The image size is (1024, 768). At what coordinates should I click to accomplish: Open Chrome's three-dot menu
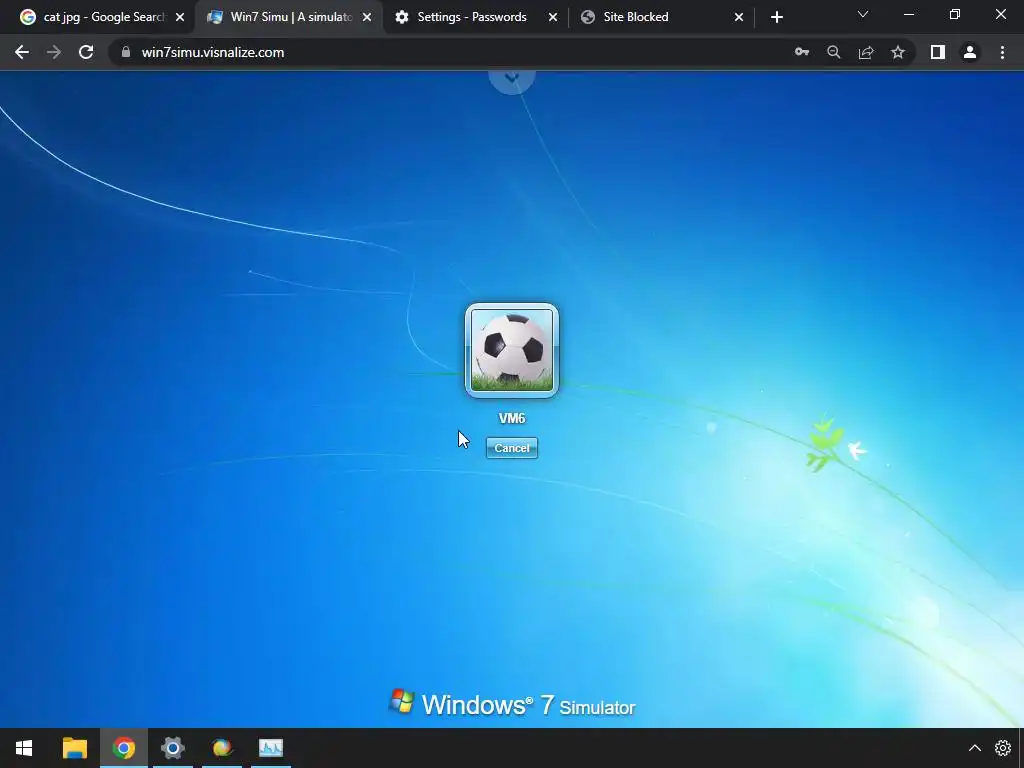pyautogui.click(x=1002, y=52)
